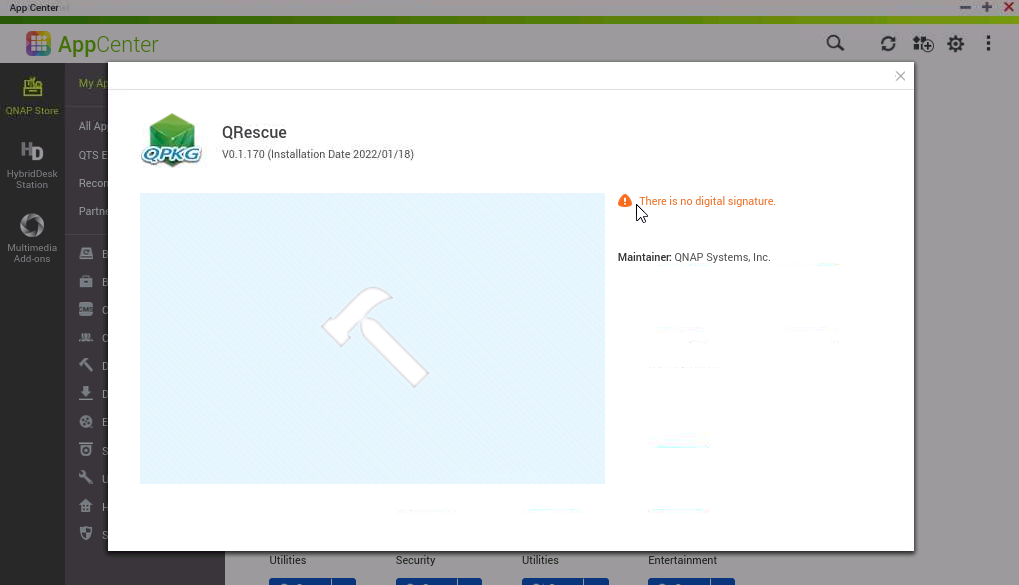The width and height of the screenshot is (1019, 585).
Task: Open App Center settings gear
Action: coord(956,44)
